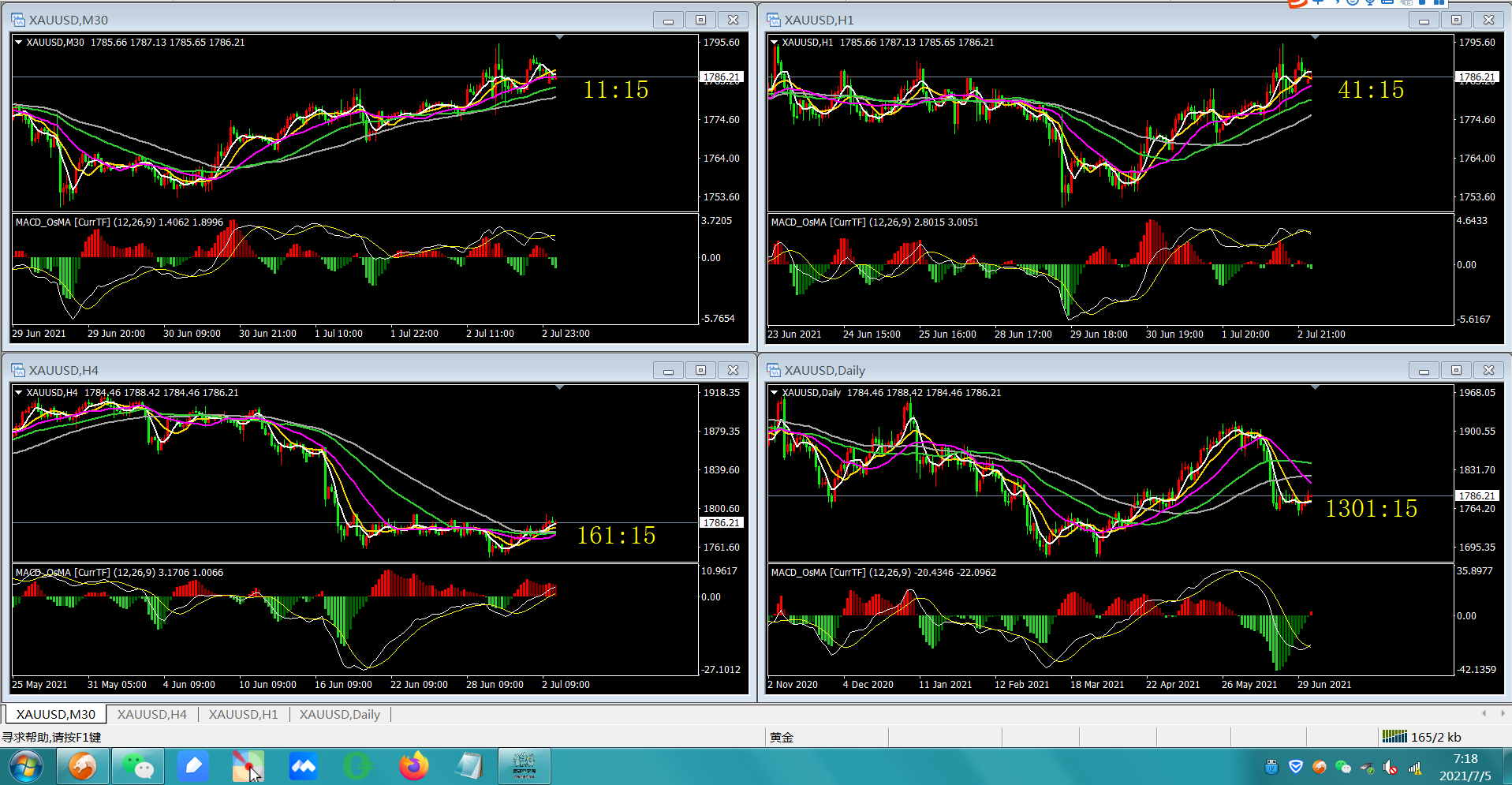This screenshot has width=1512, height=785.
Task: Close the XAUUSD,H4 chart window
Action: [733, 370]
